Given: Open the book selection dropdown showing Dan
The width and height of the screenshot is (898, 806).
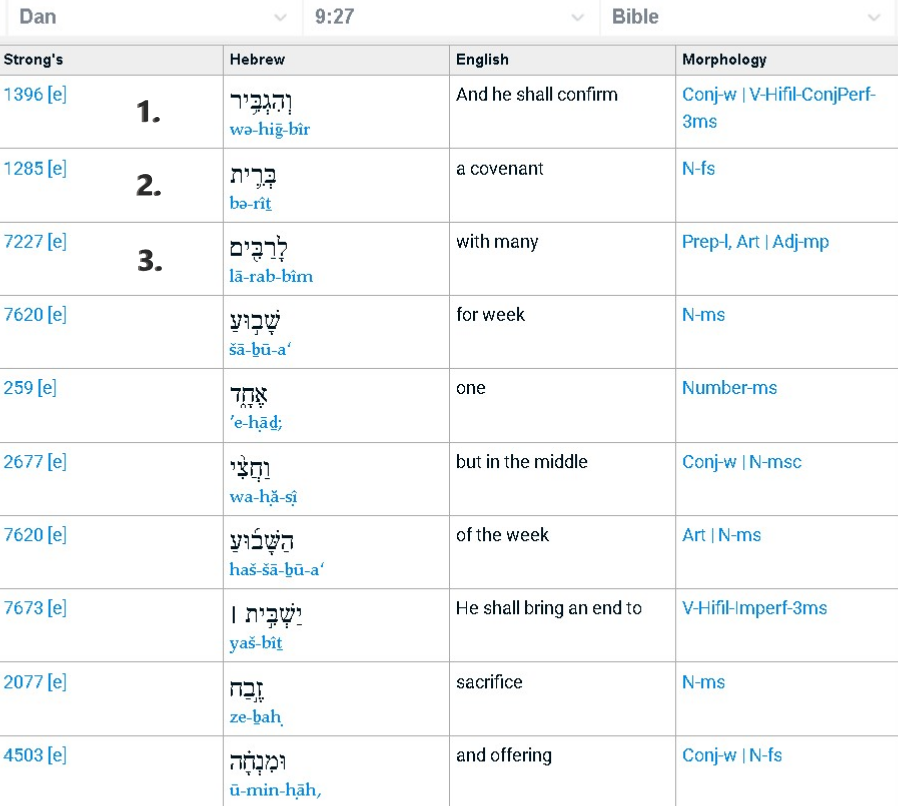Looking at the screenshot, I should pos(150,17).
